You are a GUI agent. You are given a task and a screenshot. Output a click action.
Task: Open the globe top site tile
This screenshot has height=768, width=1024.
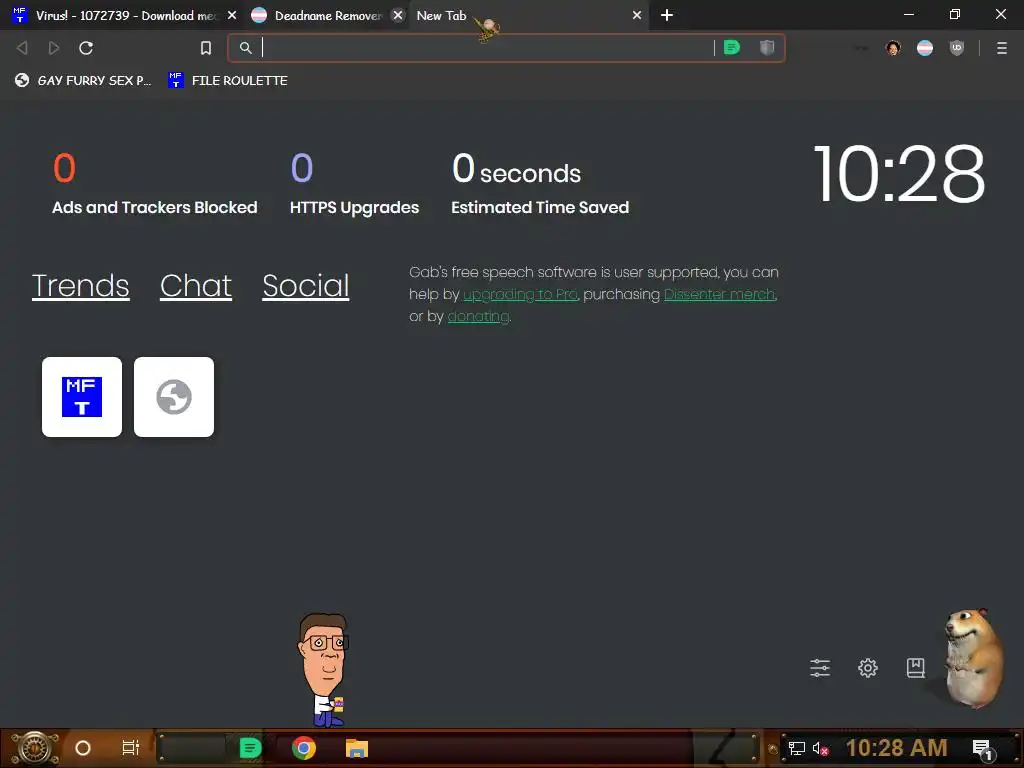pos(174,396)
